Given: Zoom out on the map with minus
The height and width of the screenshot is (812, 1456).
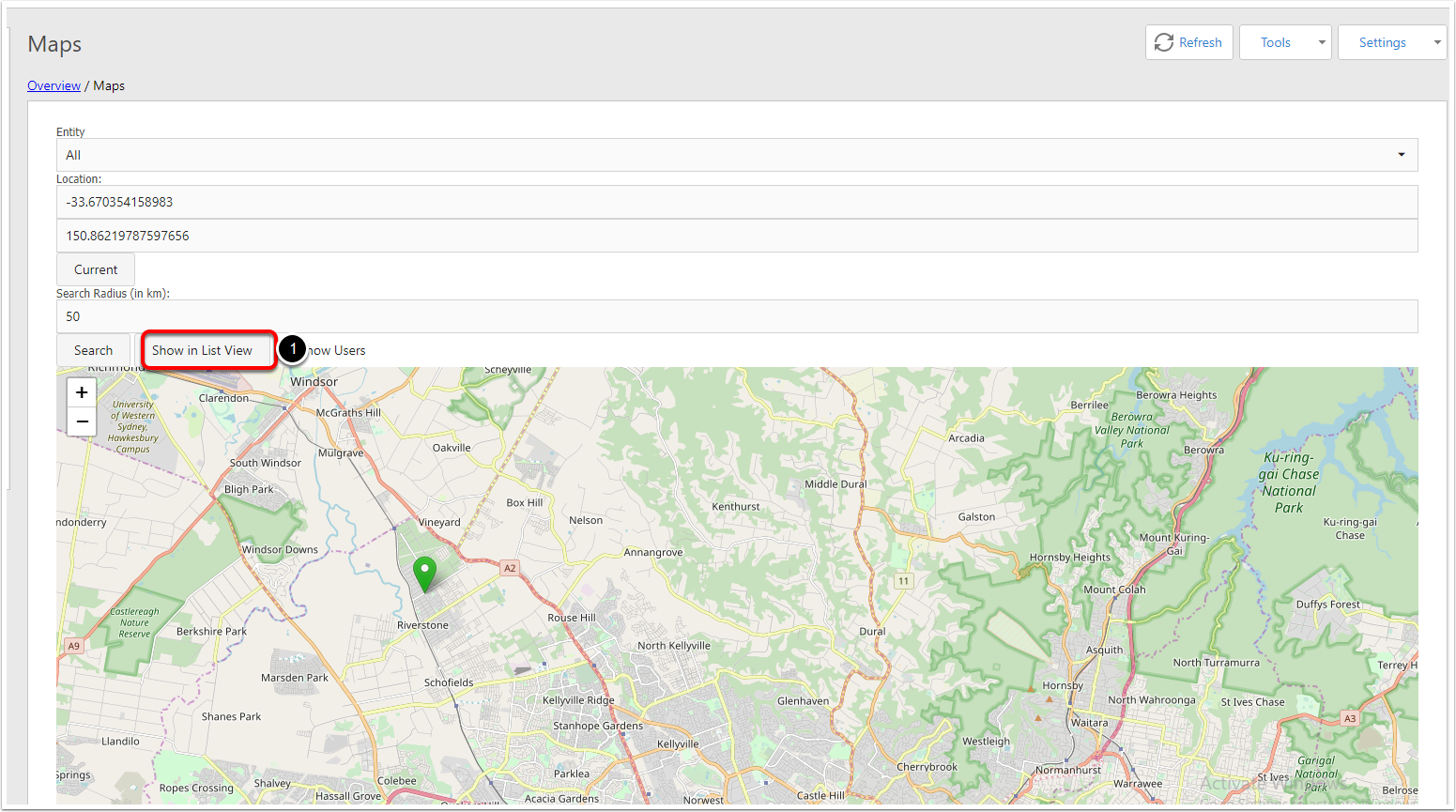Looking at the screenshot, I should [82, 421].
